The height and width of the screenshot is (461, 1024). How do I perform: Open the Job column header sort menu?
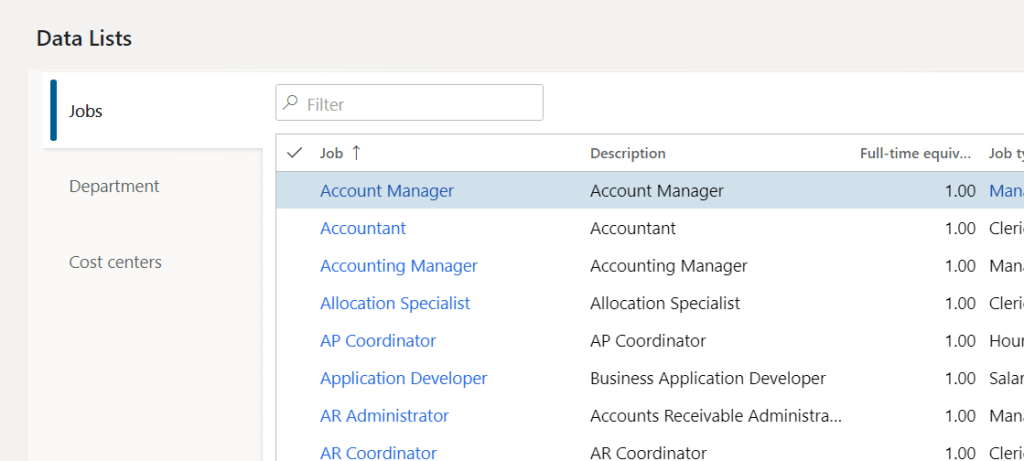[331, 153]
